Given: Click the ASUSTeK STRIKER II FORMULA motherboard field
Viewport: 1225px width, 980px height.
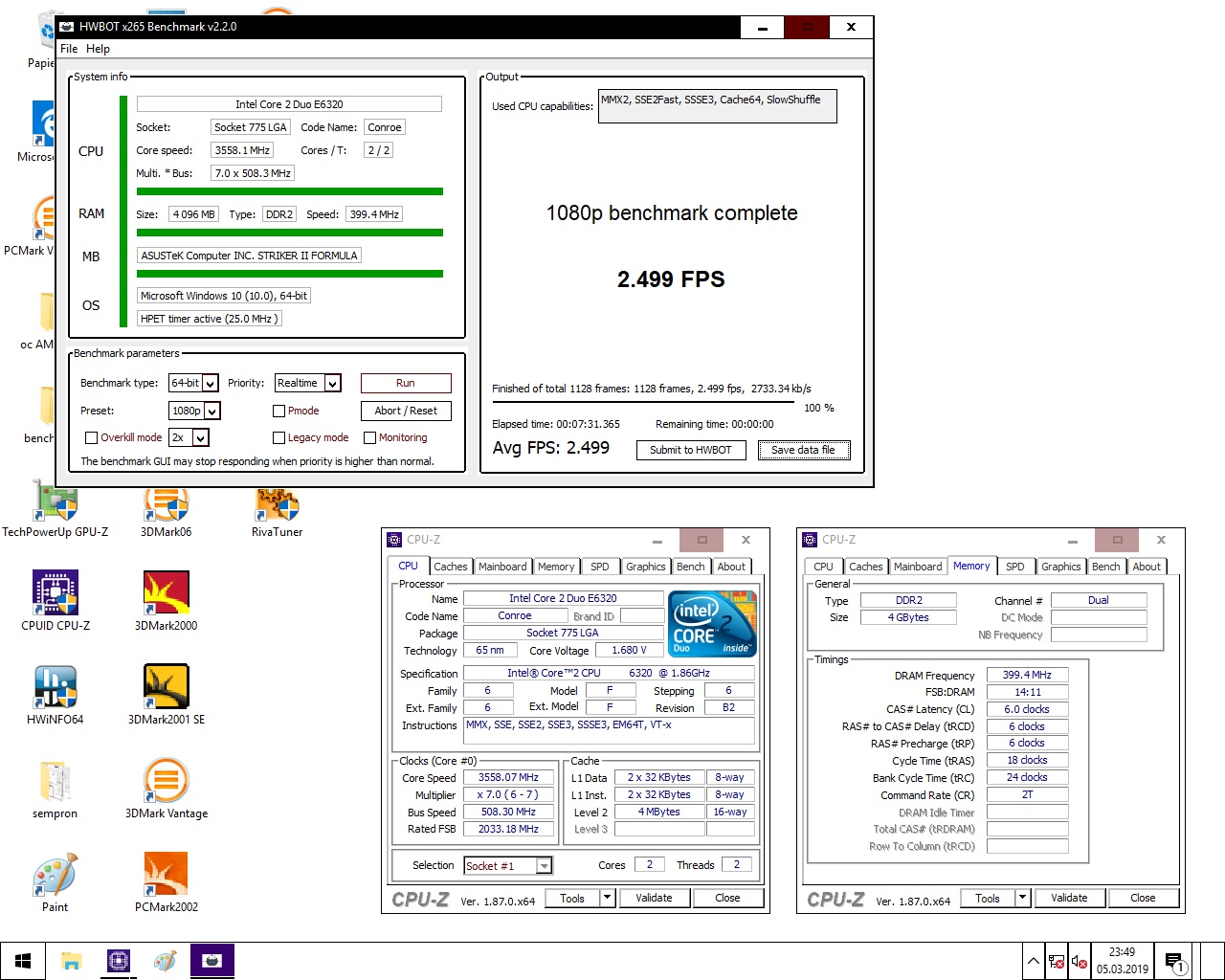Looking at the screenshot, I should tap(249, 256).
